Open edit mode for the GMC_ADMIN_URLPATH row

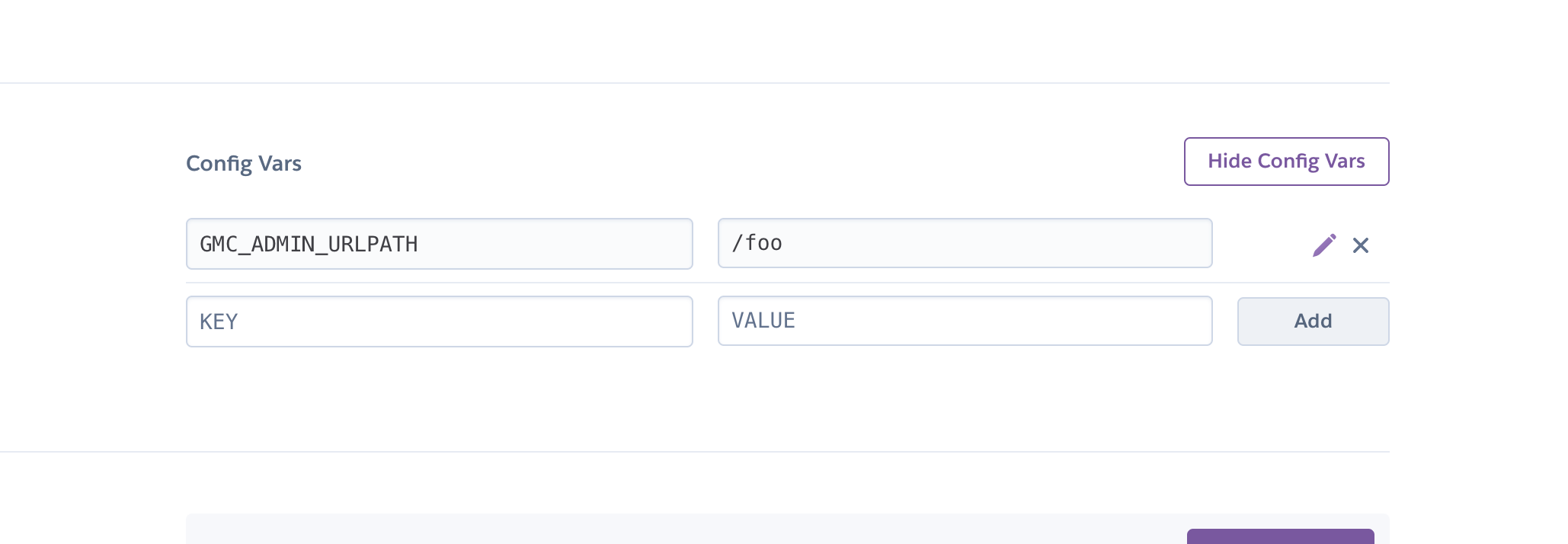tap(1324, 245)
